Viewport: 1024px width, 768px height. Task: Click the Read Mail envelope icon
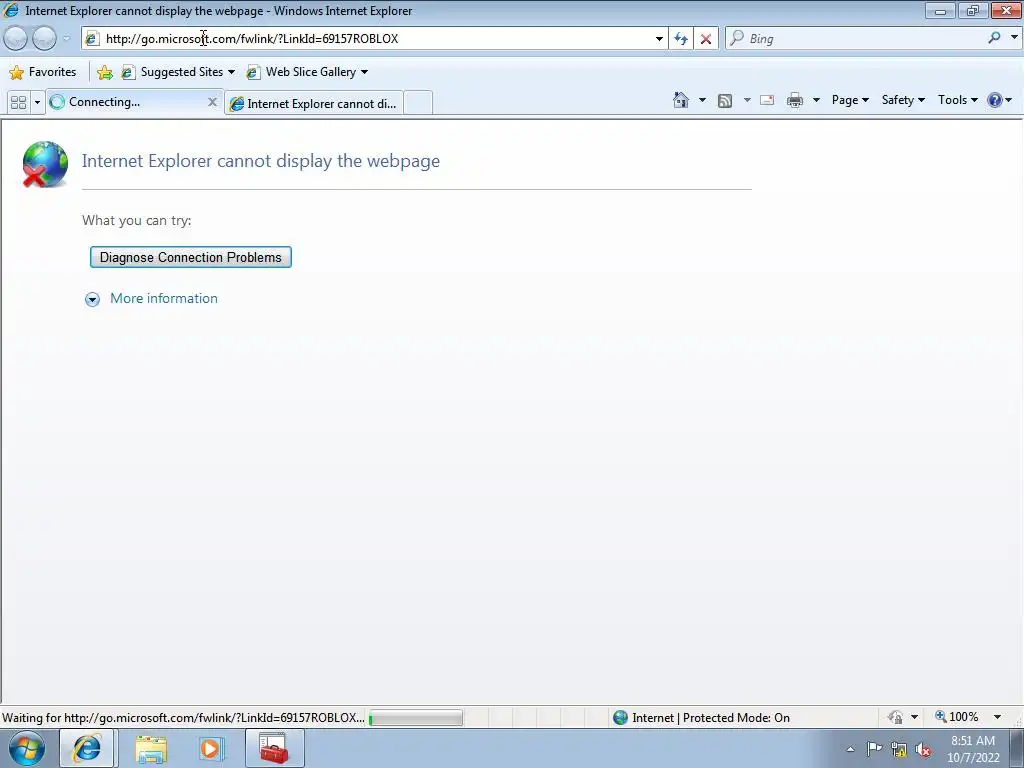(767, 100)
